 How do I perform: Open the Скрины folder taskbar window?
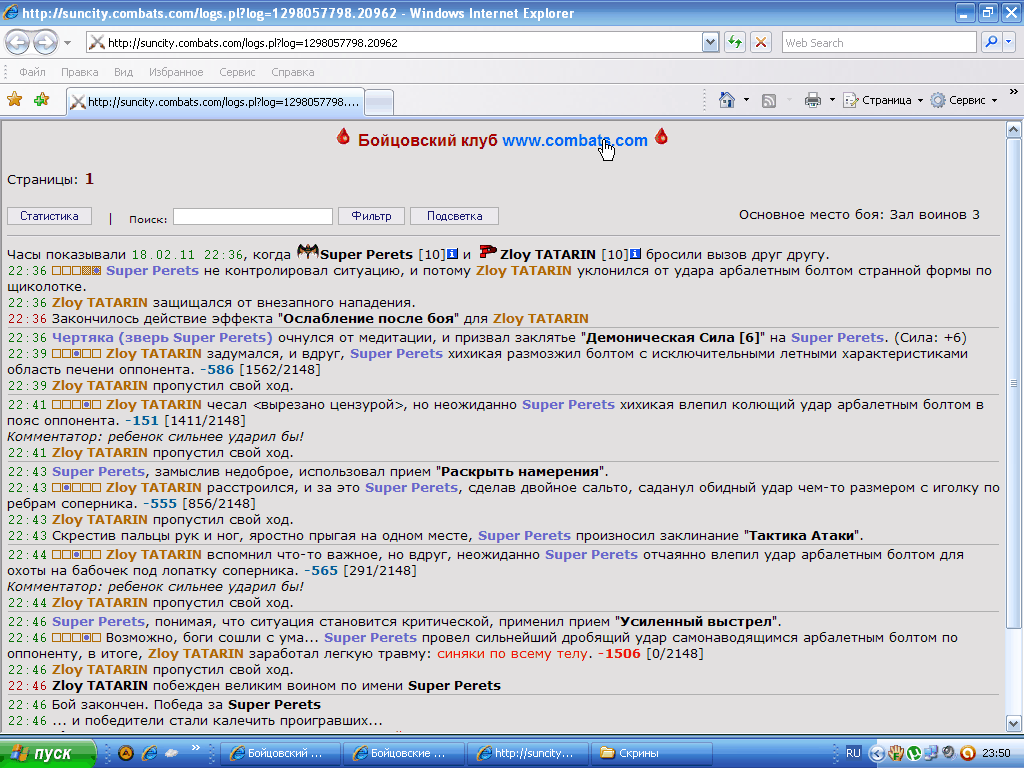tap(651, 753)
